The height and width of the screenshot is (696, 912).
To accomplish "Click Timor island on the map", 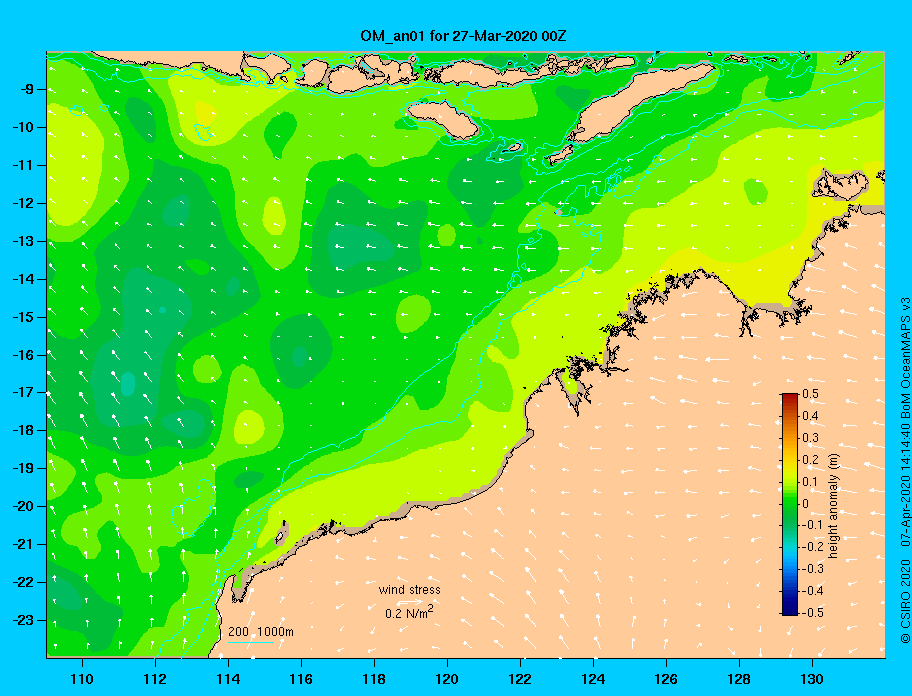I will point(631,108).
